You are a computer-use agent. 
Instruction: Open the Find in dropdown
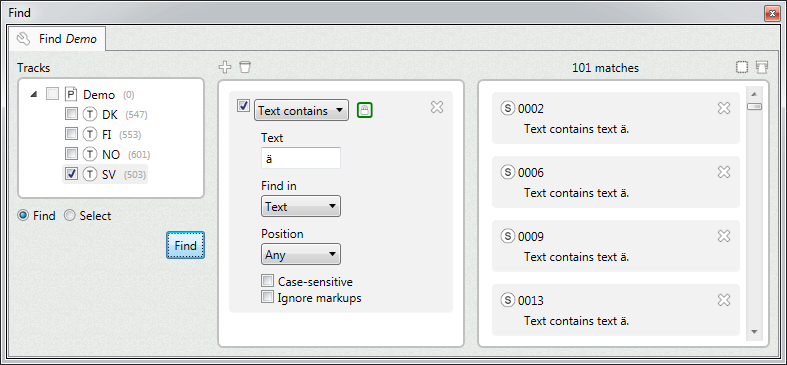301,206
